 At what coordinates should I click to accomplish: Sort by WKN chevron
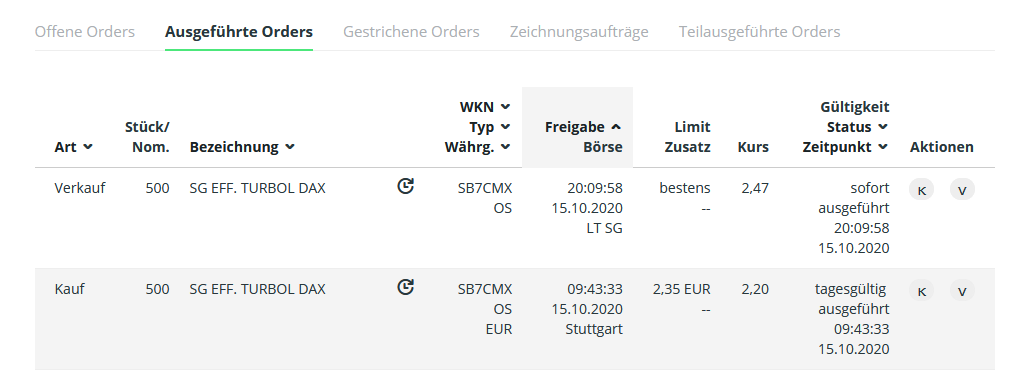tap(505, 107)
